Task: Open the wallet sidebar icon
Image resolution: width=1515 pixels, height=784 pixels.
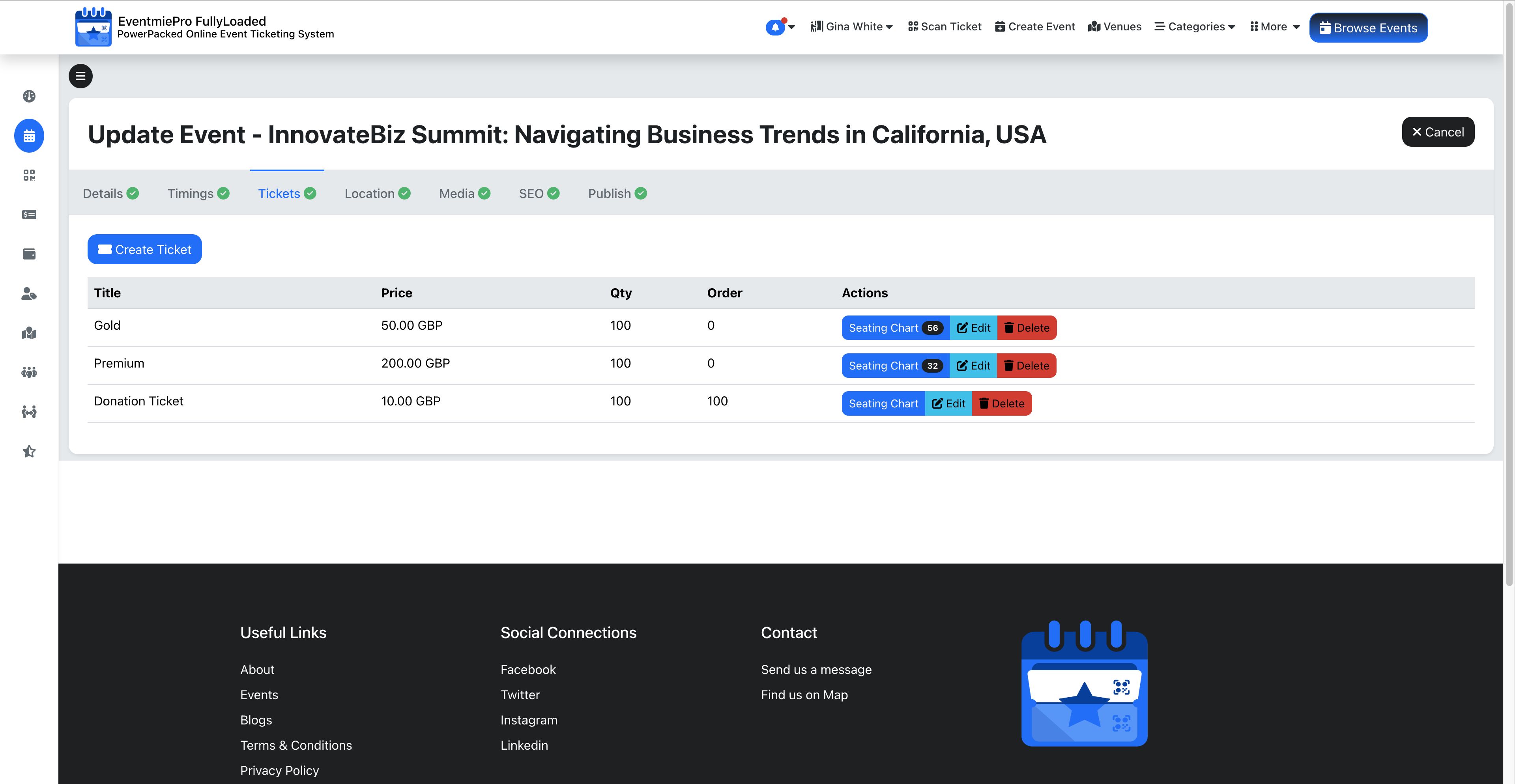Action: [x=29, y=254]
